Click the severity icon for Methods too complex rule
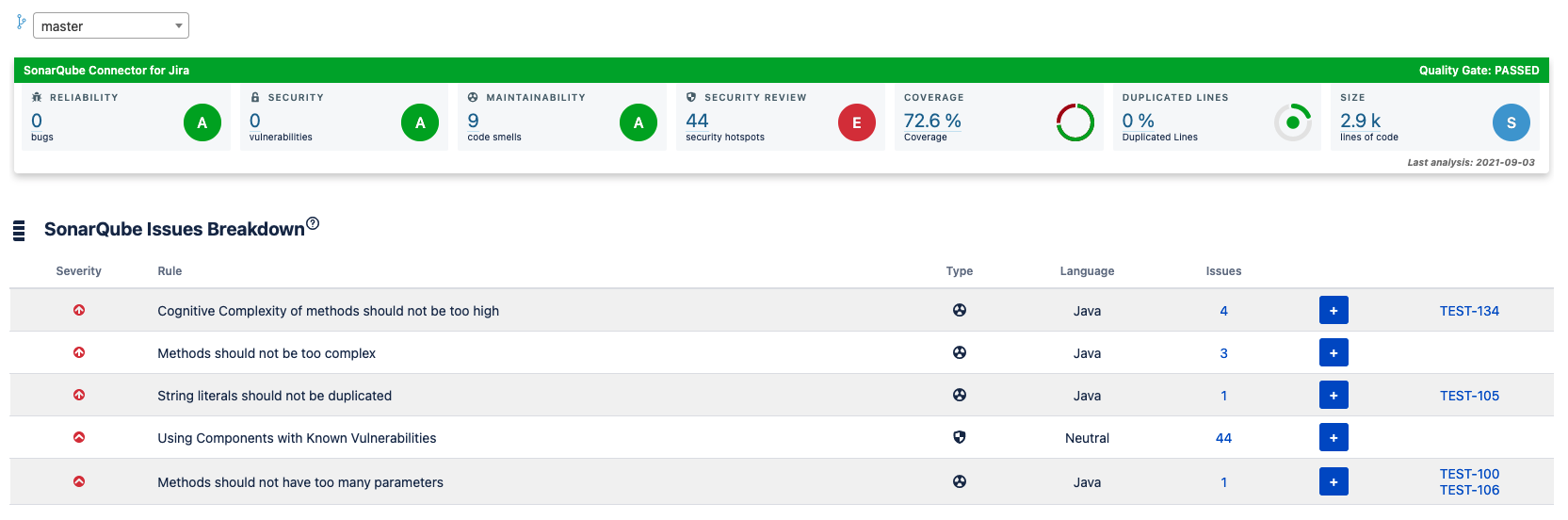The height and width of the screenshot is (520, 1568). click(x=79, y=352)
